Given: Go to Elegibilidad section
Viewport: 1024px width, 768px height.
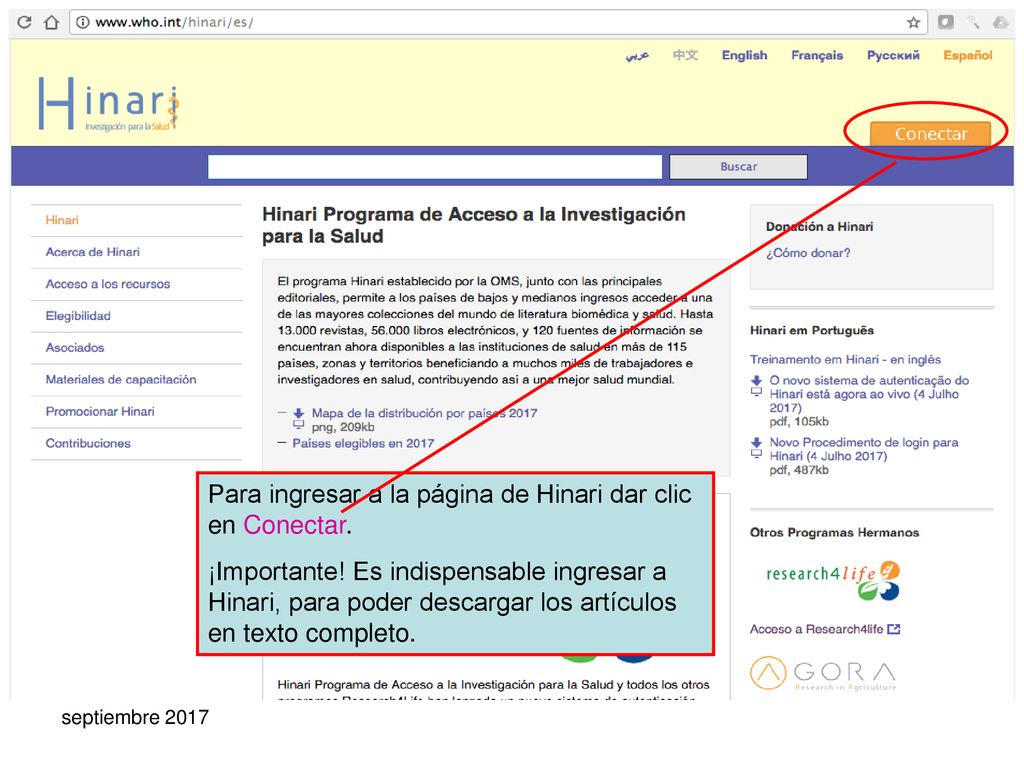Looking at the screenshot, I should (x=78, y=316).
